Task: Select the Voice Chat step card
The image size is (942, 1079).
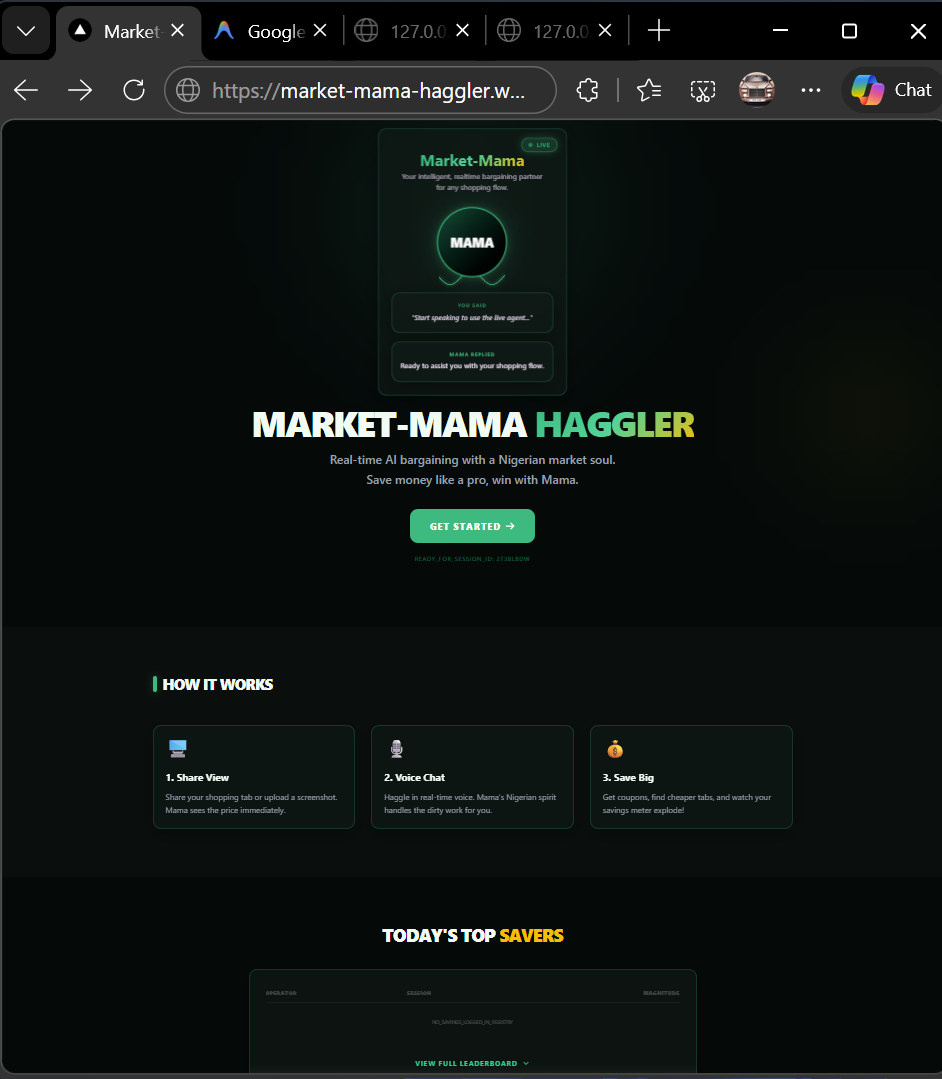Action: click(472, 777)
